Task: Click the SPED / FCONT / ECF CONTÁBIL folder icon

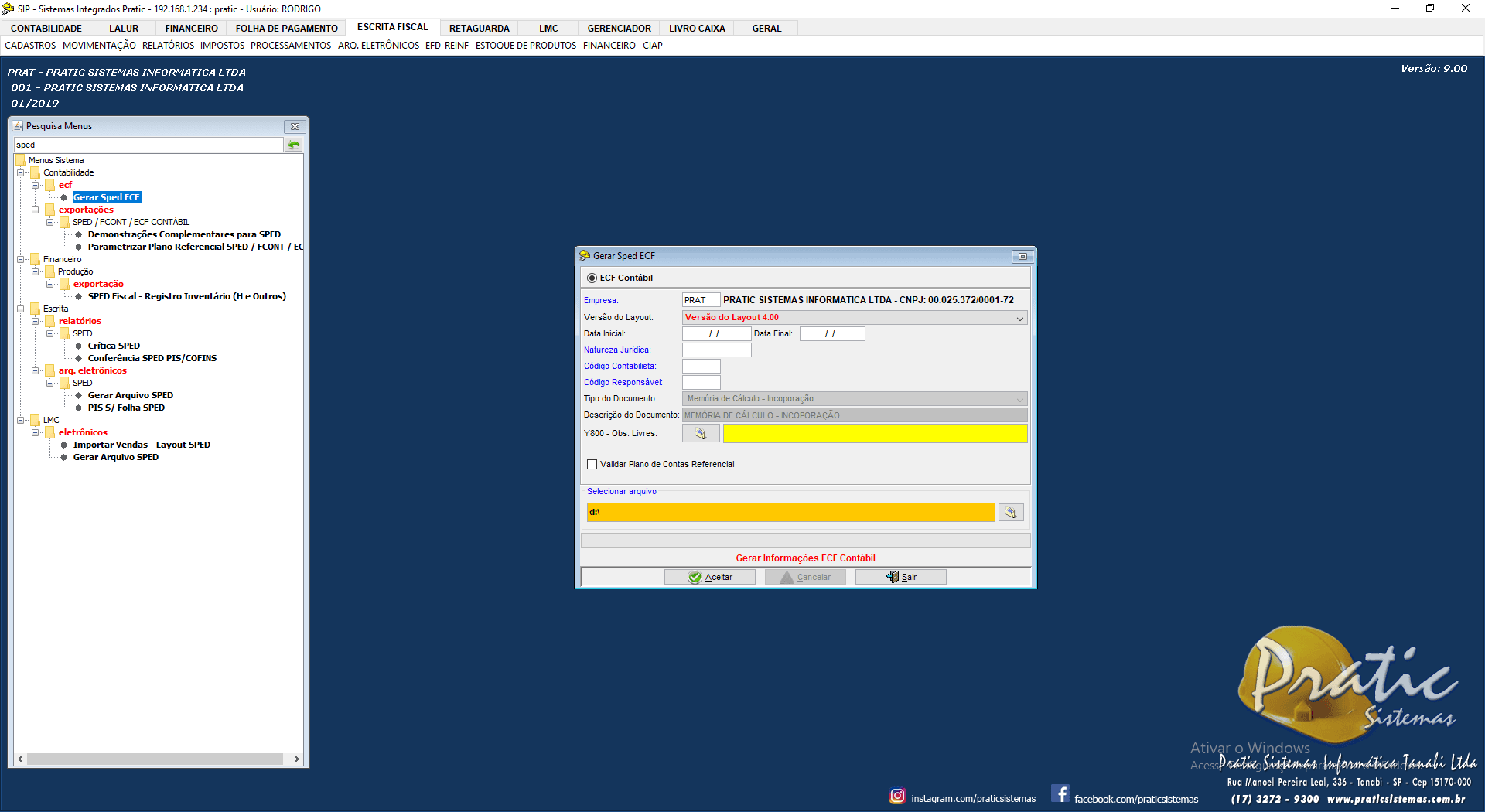Action: pyautogui.click(x=65, y=222)
